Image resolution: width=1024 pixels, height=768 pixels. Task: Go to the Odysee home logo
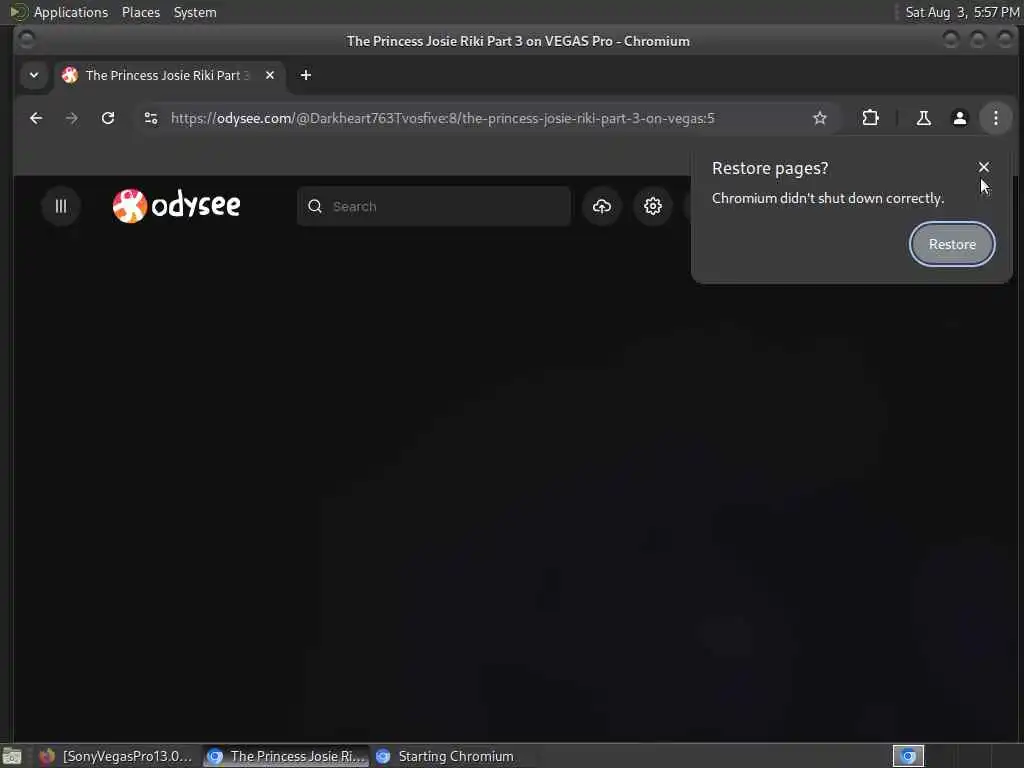pos(176,206)
